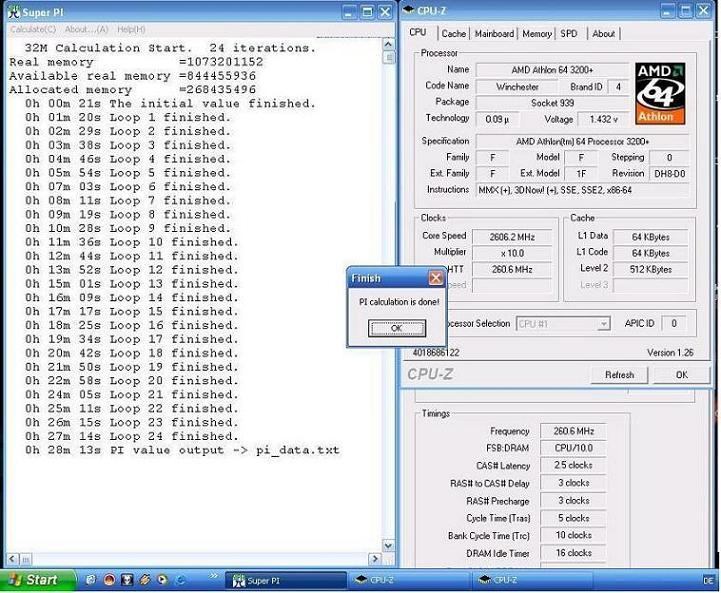Click the Super PI horizontal scroll right arrow
This screenshot has width=721, height=593.
coord(375,559)
